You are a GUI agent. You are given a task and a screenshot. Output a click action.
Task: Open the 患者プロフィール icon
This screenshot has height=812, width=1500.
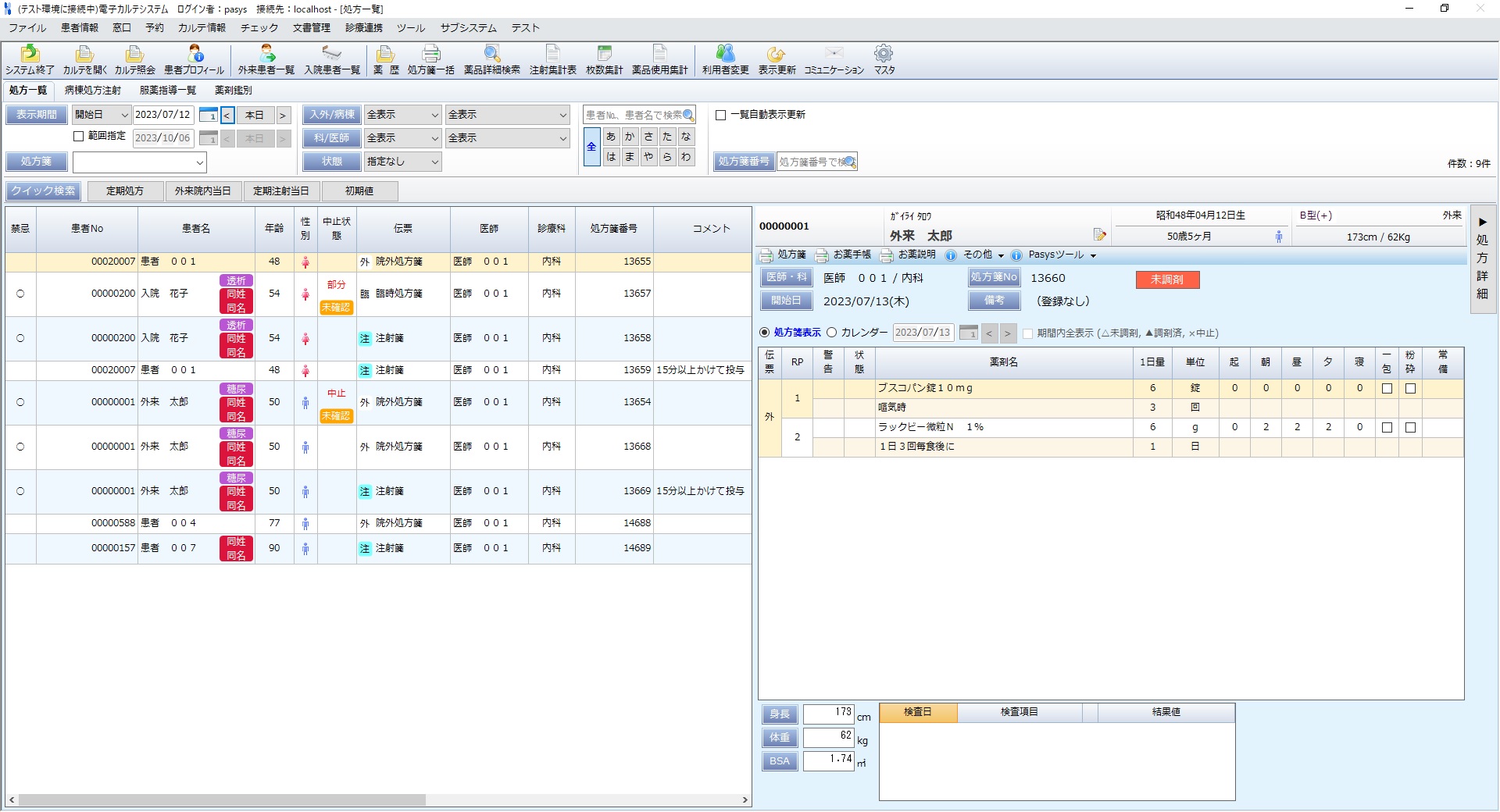195,54
